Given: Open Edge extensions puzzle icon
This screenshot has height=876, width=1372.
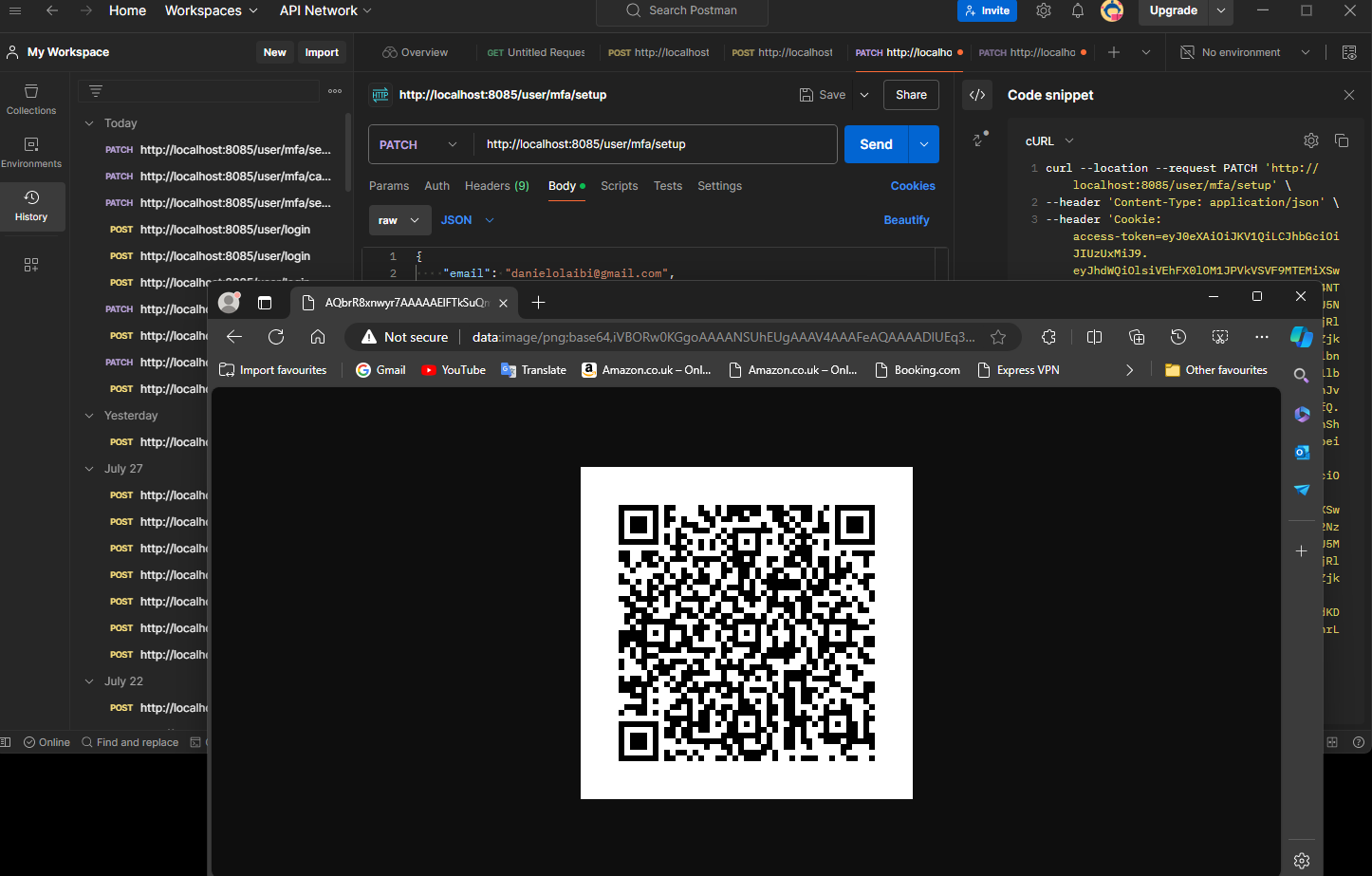Looking at the screenshot, I should pyautogui.click(x=1048, y=337).
